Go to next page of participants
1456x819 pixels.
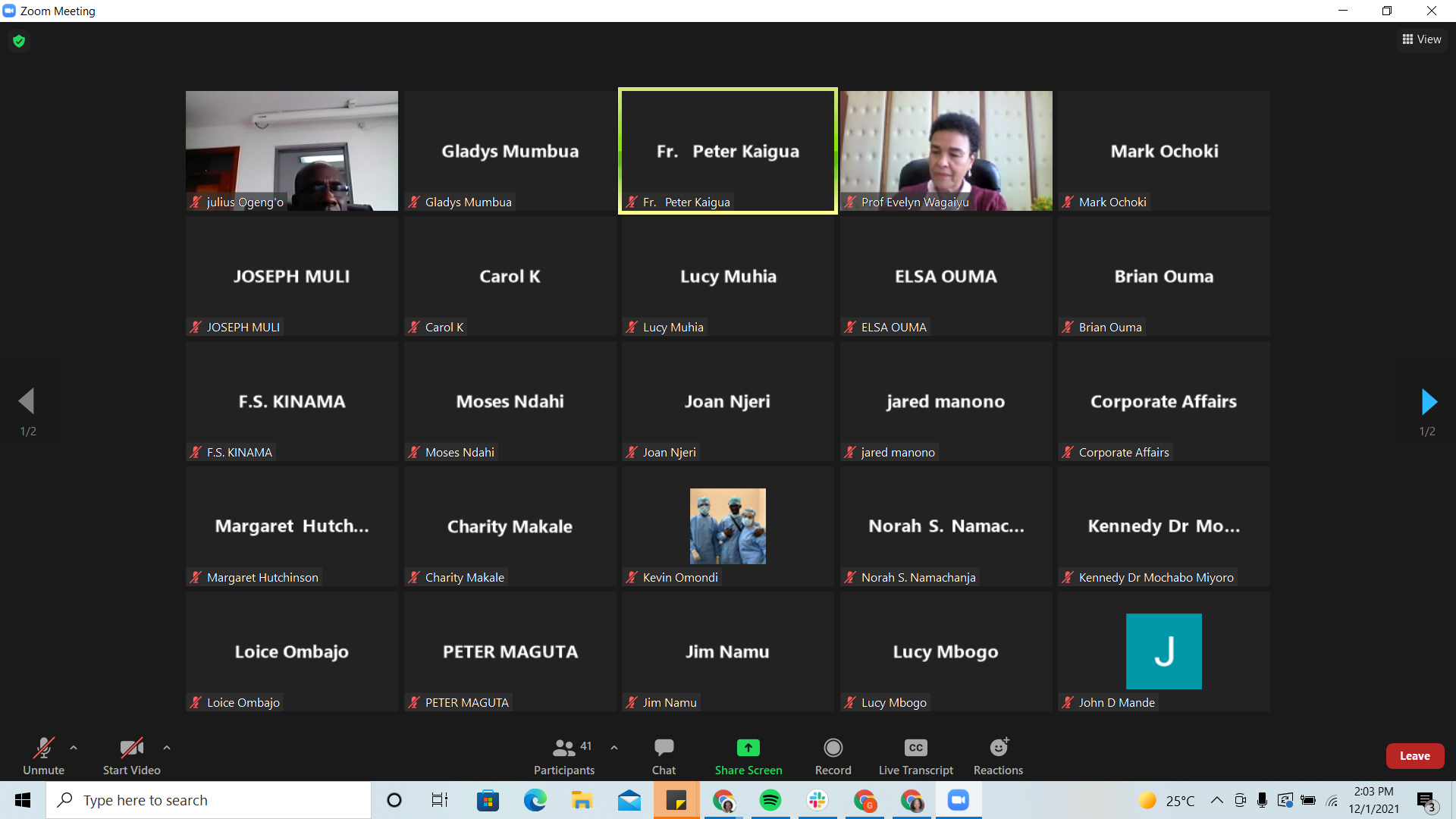point(1429,402)
